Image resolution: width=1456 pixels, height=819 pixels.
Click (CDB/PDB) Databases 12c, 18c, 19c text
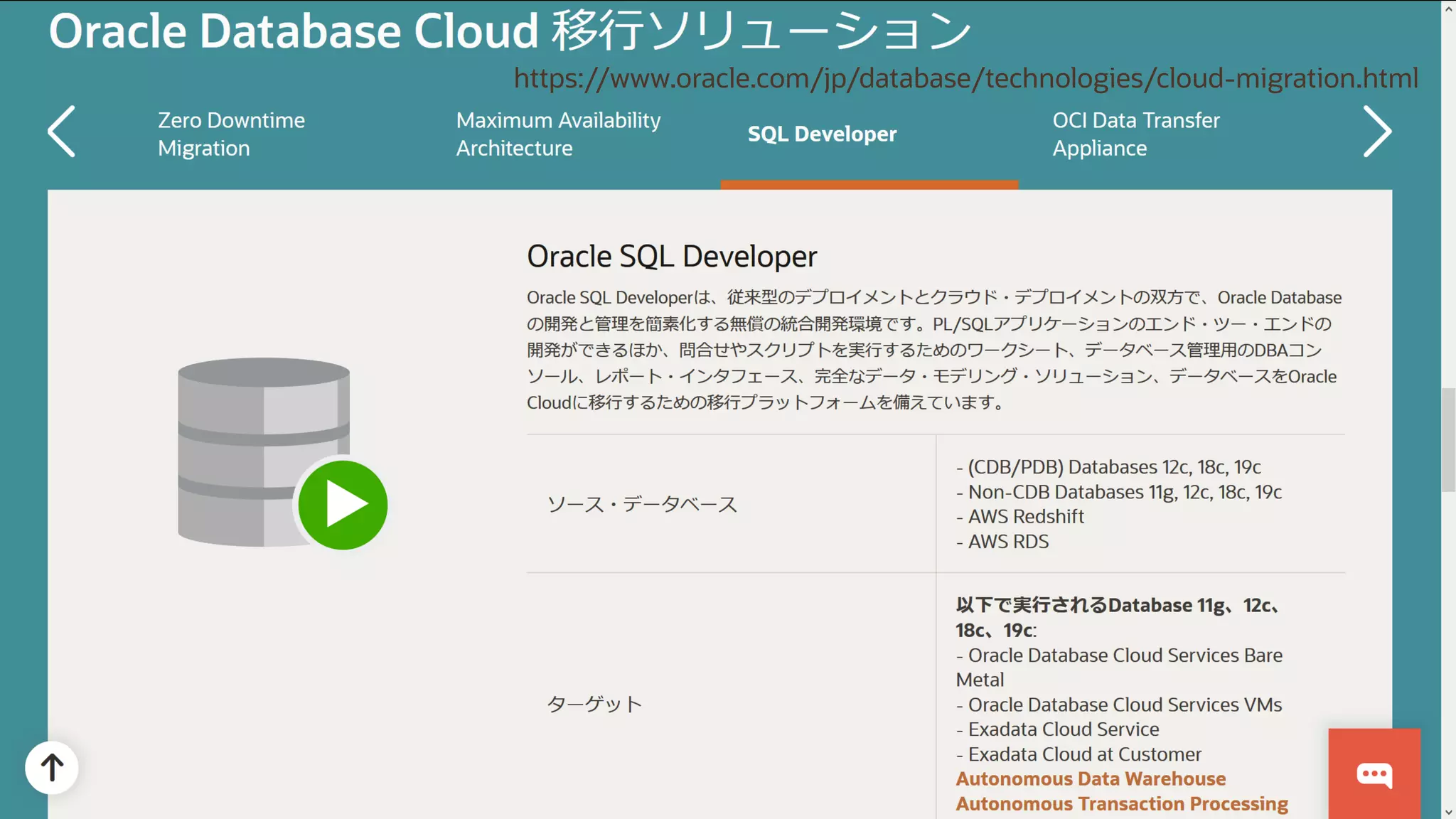(x=1108, y=467)
